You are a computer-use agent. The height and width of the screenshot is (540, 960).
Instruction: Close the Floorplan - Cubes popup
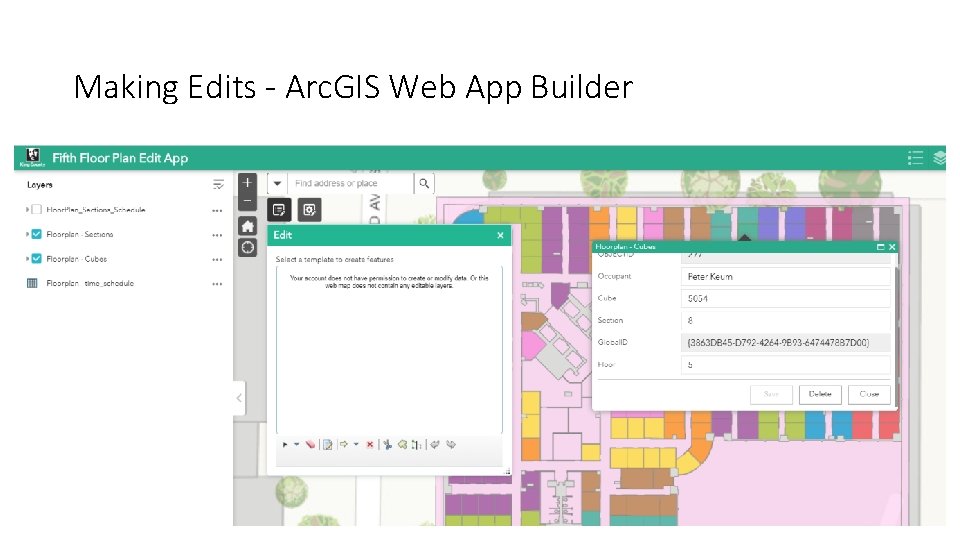pos(892,247)
